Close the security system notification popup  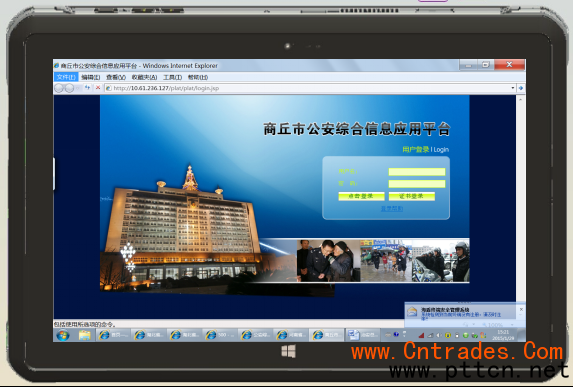(521, 309)
